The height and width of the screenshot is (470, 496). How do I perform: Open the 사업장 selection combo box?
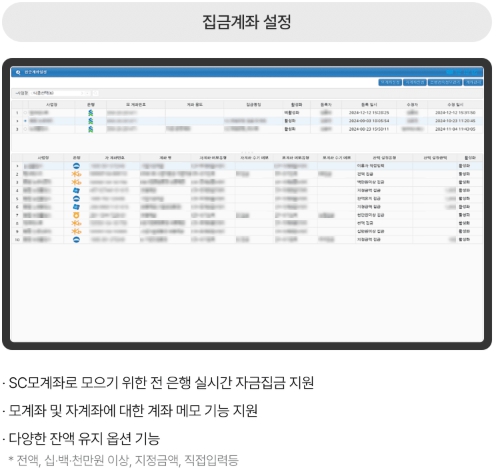click(60, 93)
